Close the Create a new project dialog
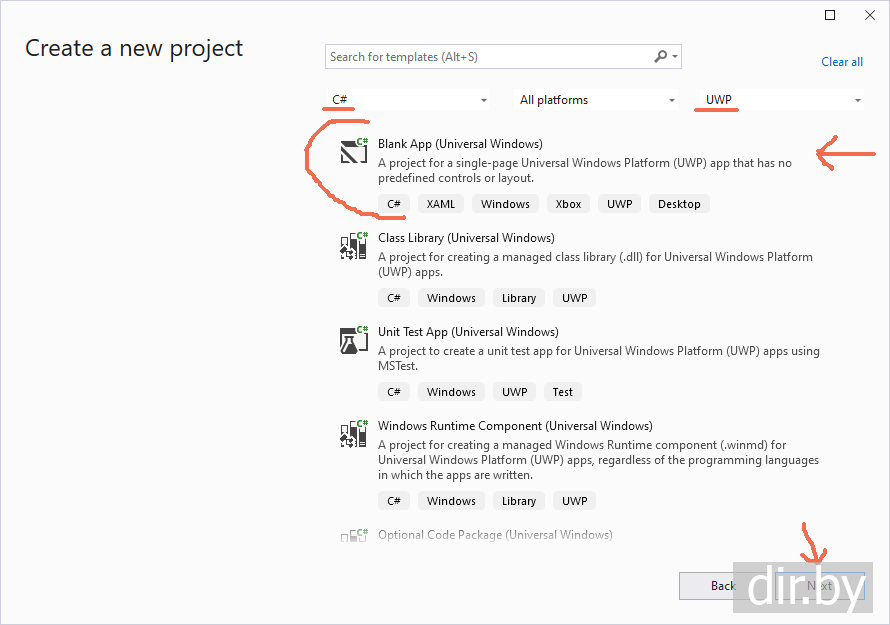Viewport: 890px width, 625px height. (x=870, y=15)
